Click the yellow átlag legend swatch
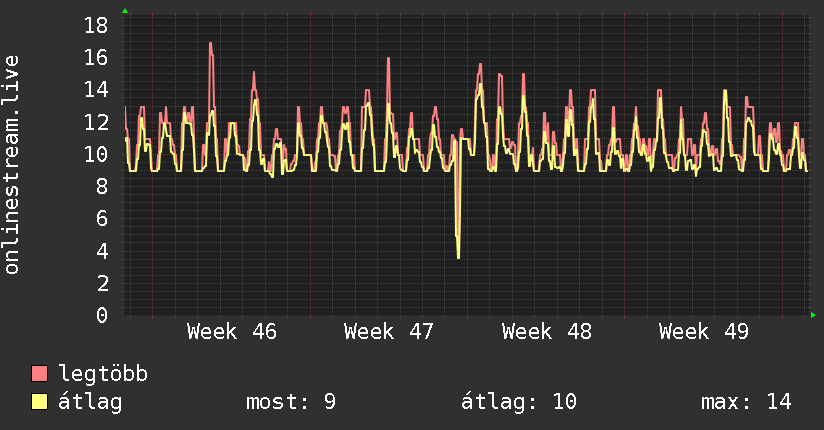Screen dimensions: 824x430 39,402
